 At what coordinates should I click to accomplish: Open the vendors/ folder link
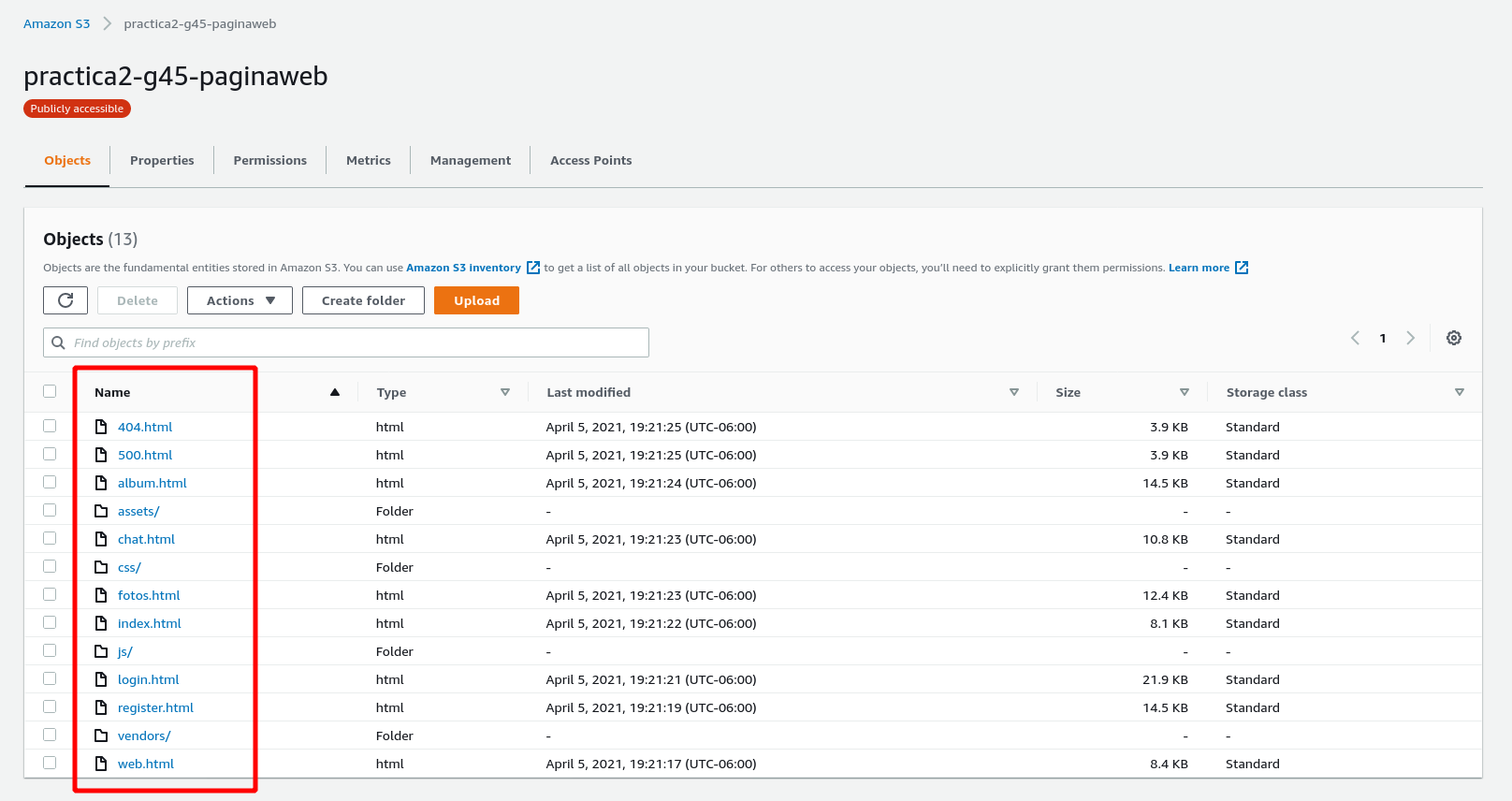tap(144, 735)
